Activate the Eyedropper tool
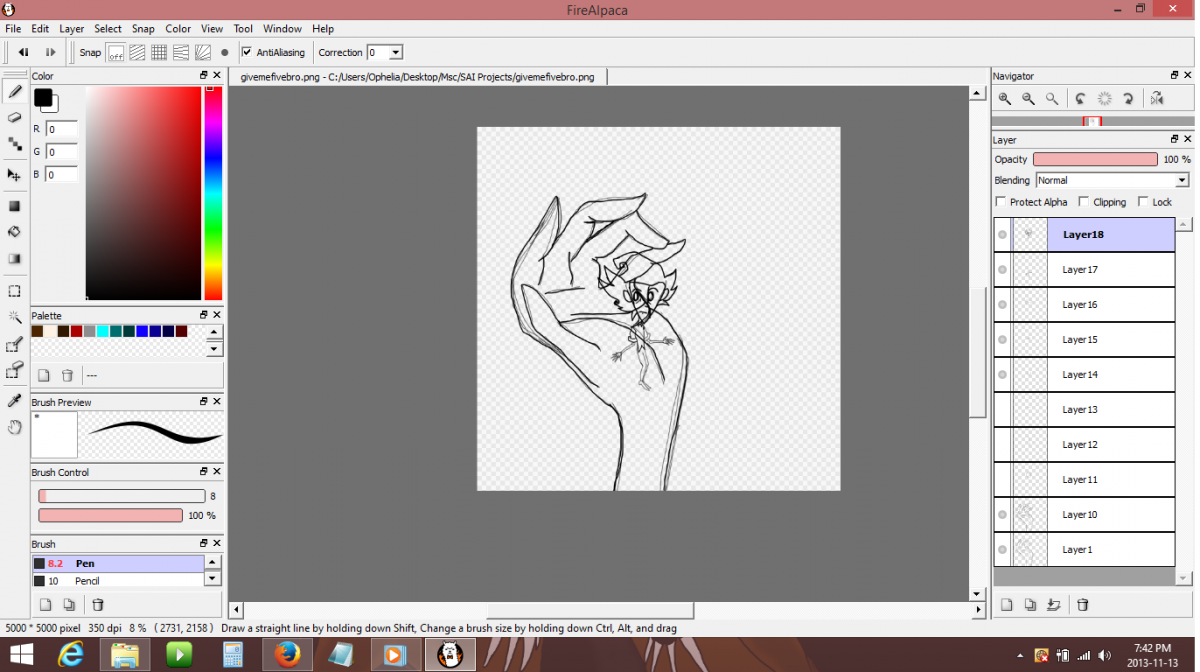This screenshot has width=1200, height=672. (x=15, y=400)
